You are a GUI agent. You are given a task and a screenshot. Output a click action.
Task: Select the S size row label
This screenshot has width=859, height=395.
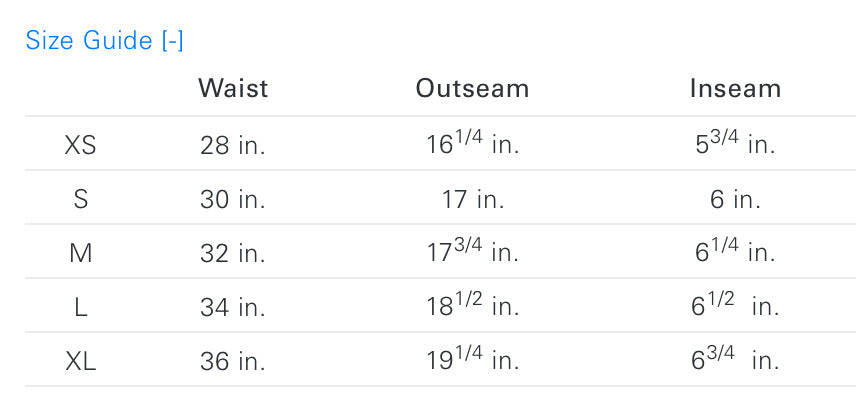click(81, 199)
